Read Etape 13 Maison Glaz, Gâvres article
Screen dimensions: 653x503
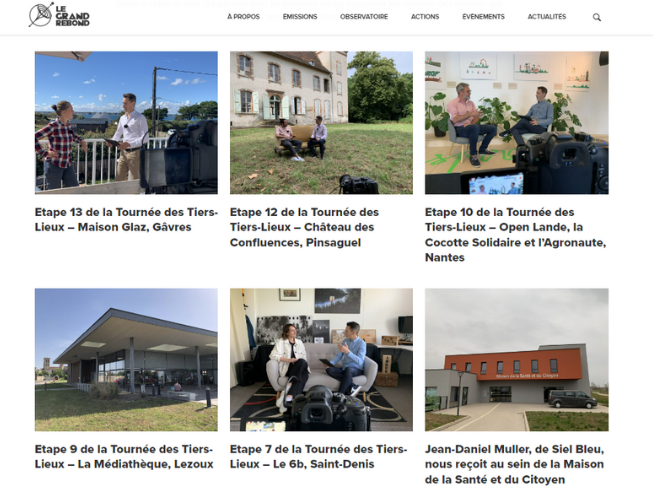pos(126,219)
